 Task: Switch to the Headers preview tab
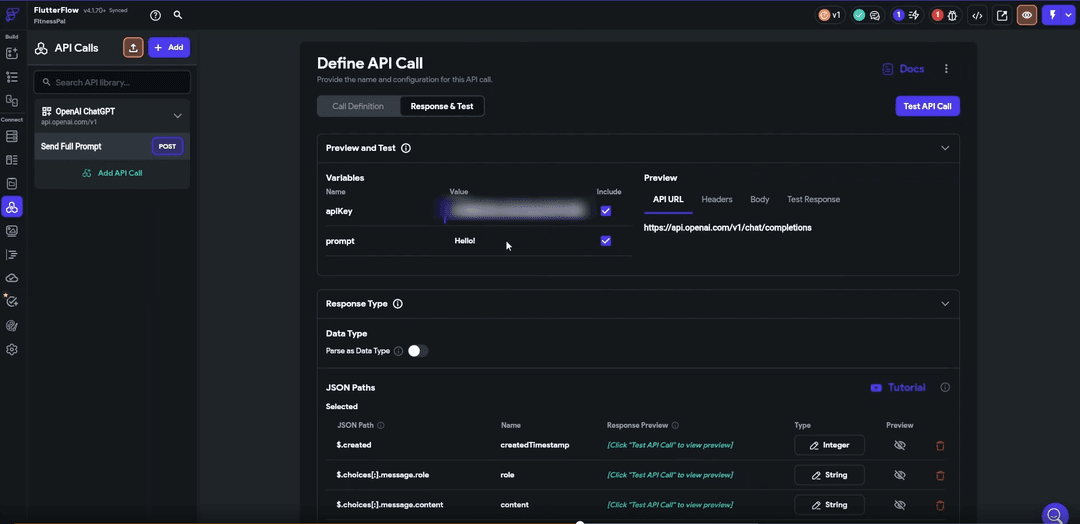(x=716, y=199)
